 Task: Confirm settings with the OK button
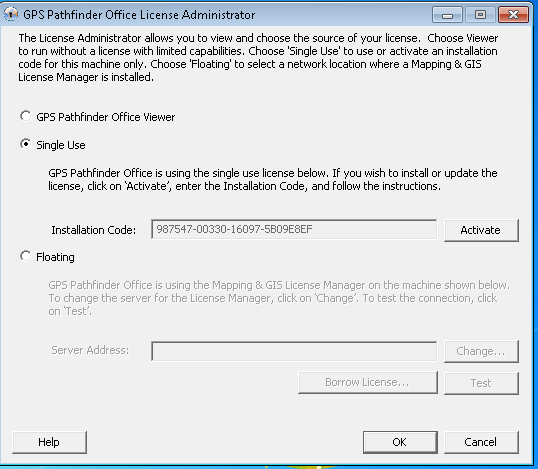point(400,442)
